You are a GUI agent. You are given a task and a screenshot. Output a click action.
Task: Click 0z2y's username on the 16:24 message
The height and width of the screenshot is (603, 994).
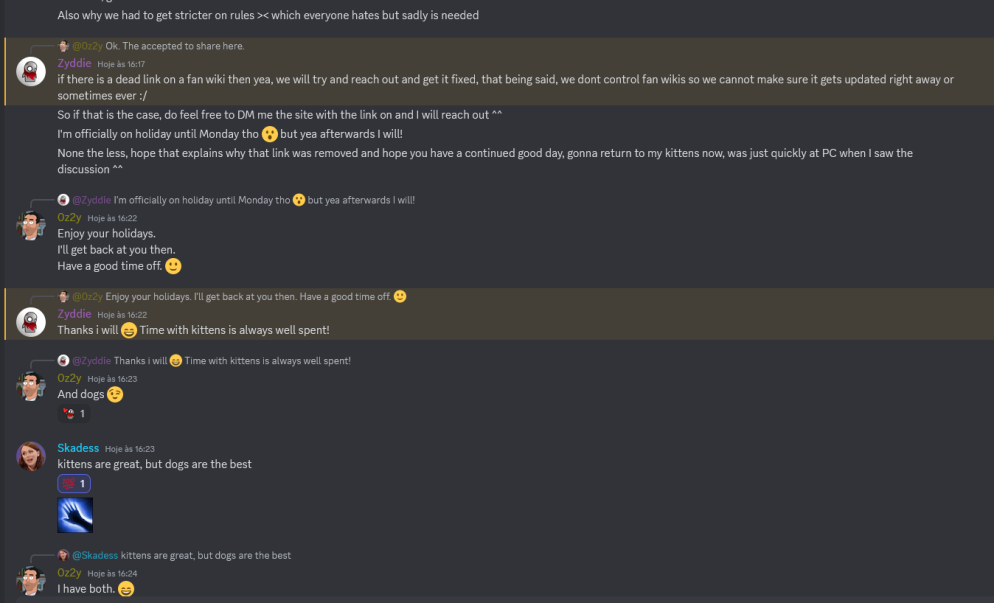pos(69,573)
